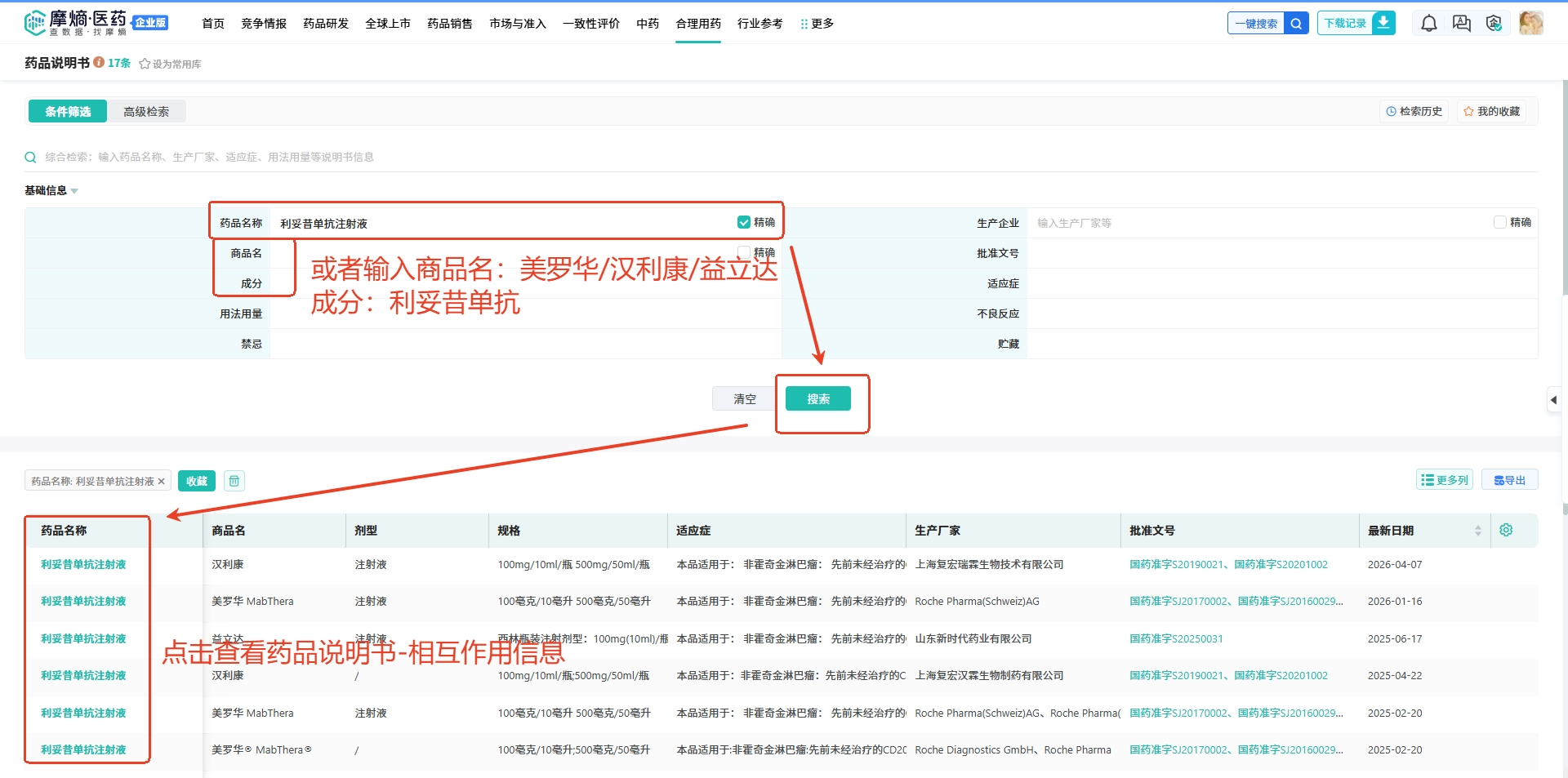
Task: Click the 生产企业 input field
Action: [1258, 223]
